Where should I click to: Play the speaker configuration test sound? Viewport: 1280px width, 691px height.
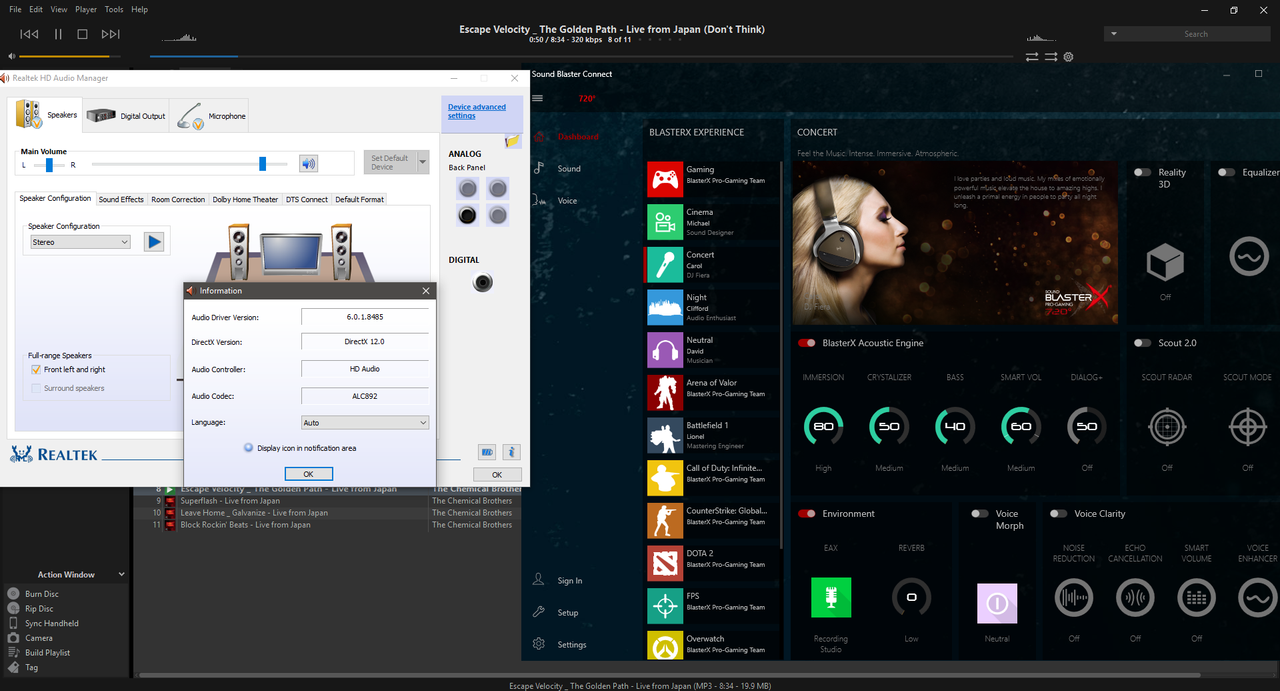pyautogui.click(x=154, y=241)
